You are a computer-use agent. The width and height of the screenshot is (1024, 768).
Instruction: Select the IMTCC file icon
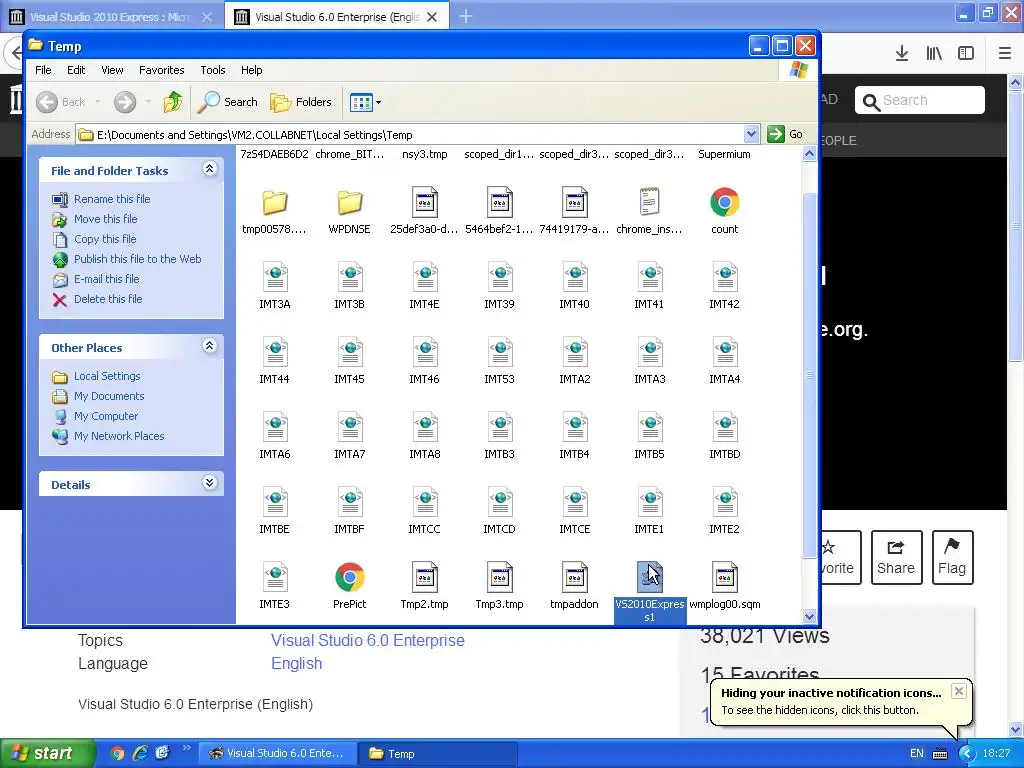(424, 502)
